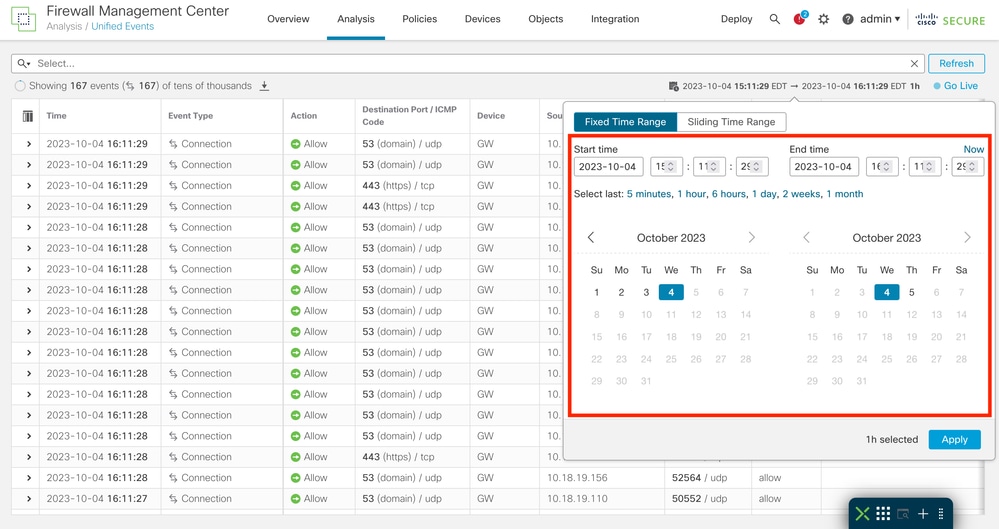This screenshot has height=529, width=999.
Task: Open the admin user dropdown
Action: pyautogui.click(x=880, y=19)
